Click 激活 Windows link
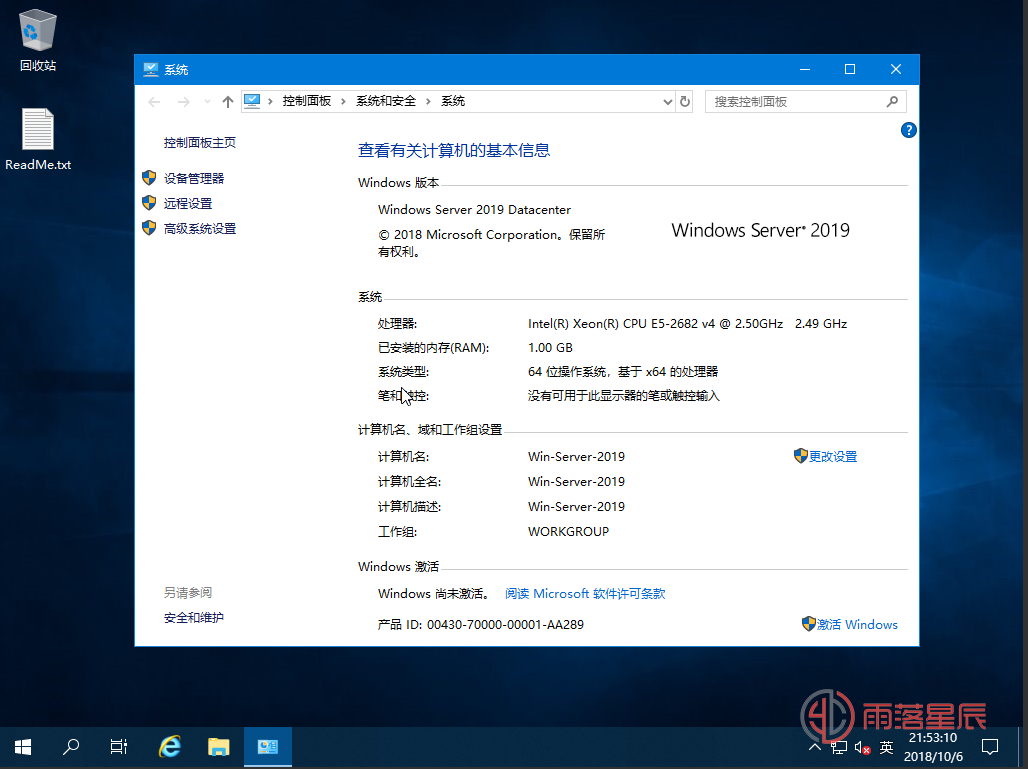Screen dimensions: 1028x769 coord(857,624)
